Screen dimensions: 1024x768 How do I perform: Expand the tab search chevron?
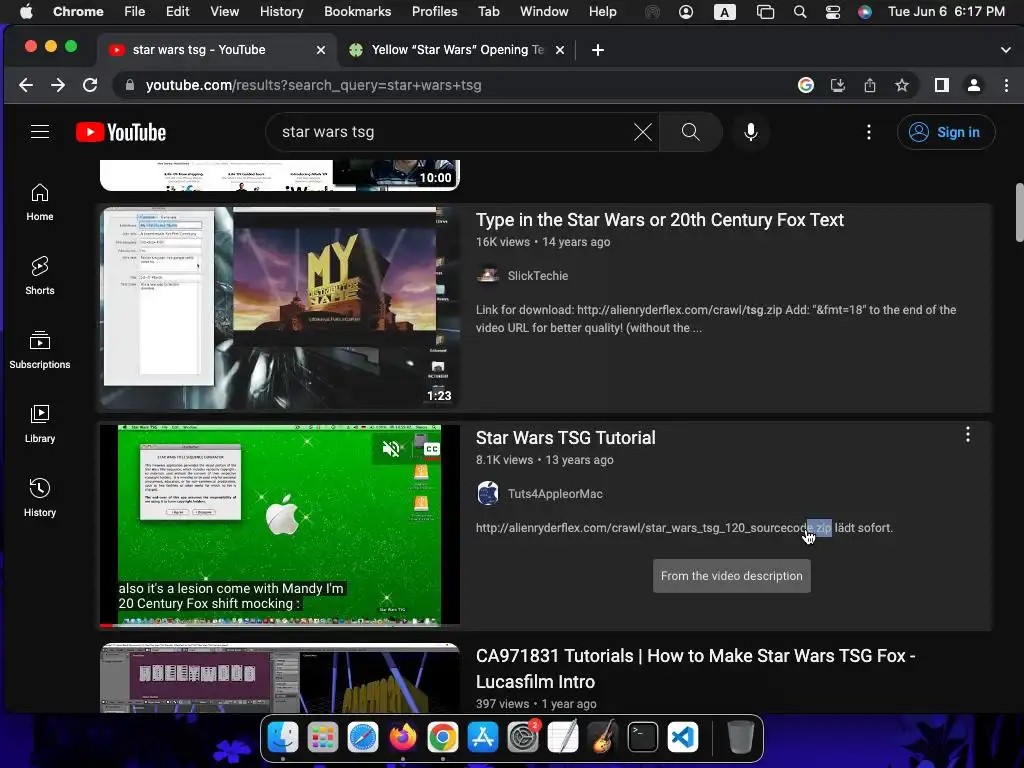pos(1005,50)
